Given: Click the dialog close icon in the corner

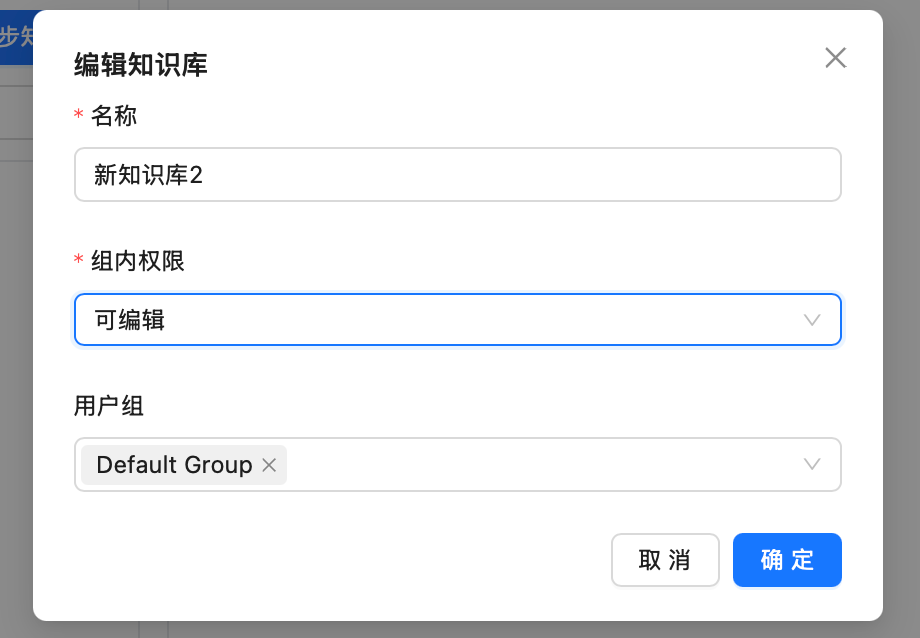Looking at the screenshot, I should coord(836,58).
